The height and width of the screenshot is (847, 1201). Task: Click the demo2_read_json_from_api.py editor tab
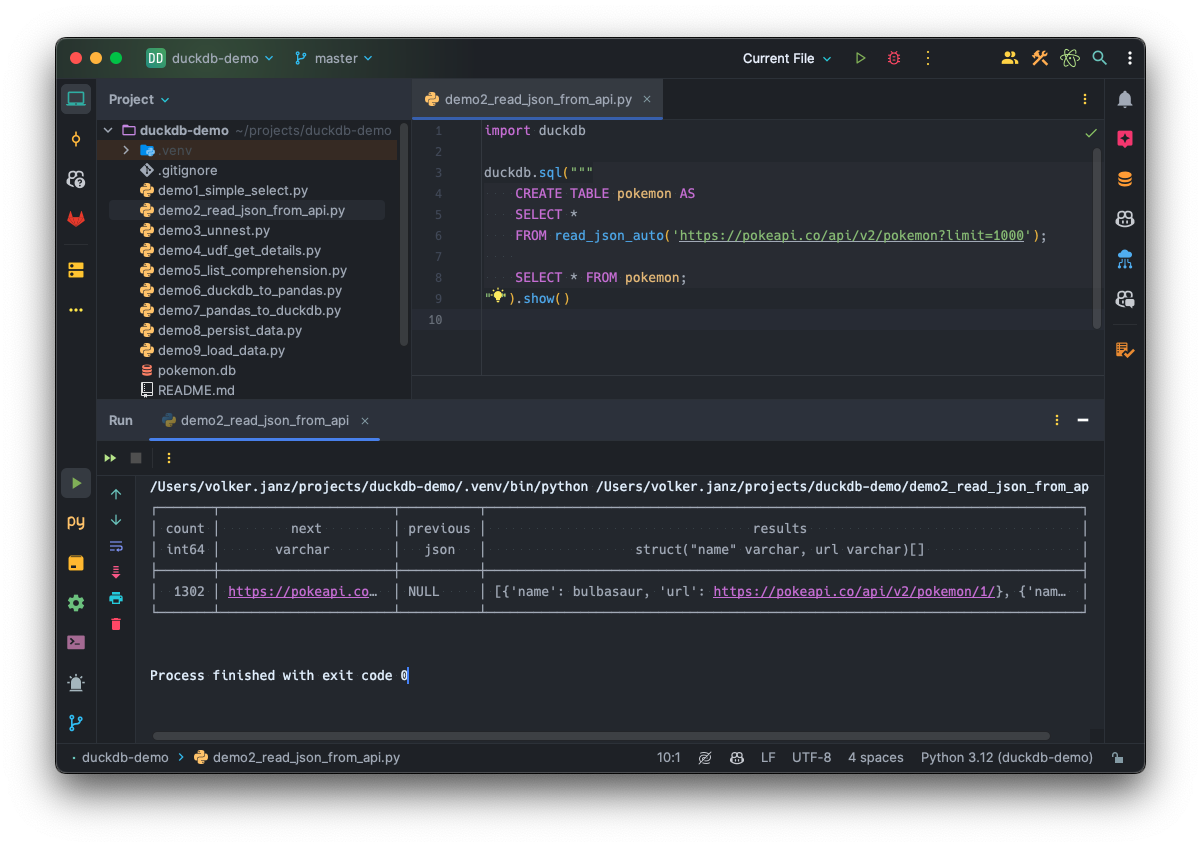click(538, 99)
